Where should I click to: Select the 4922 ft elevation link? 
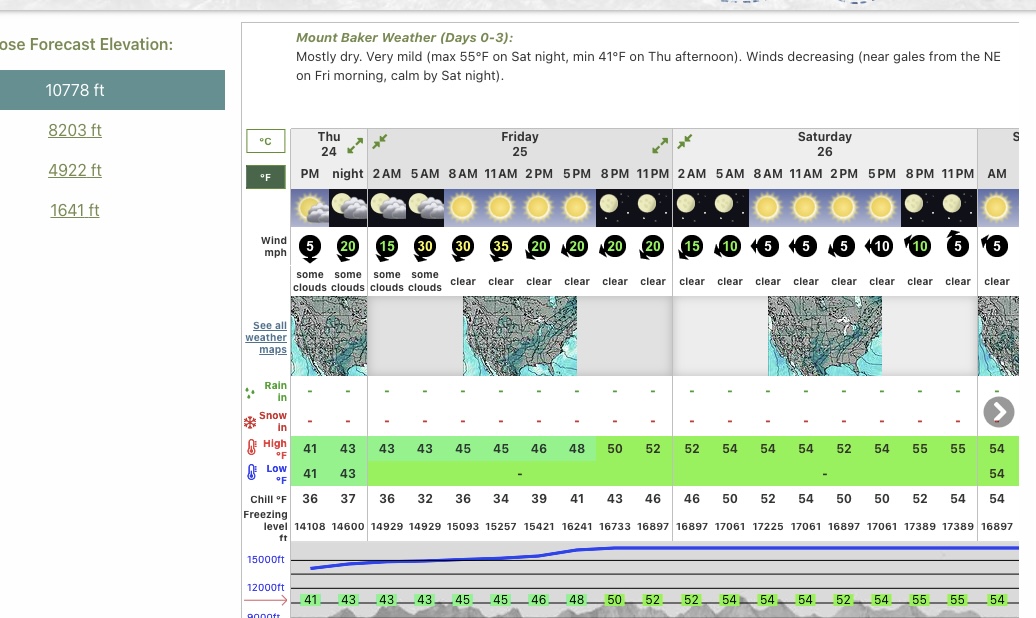75,170
